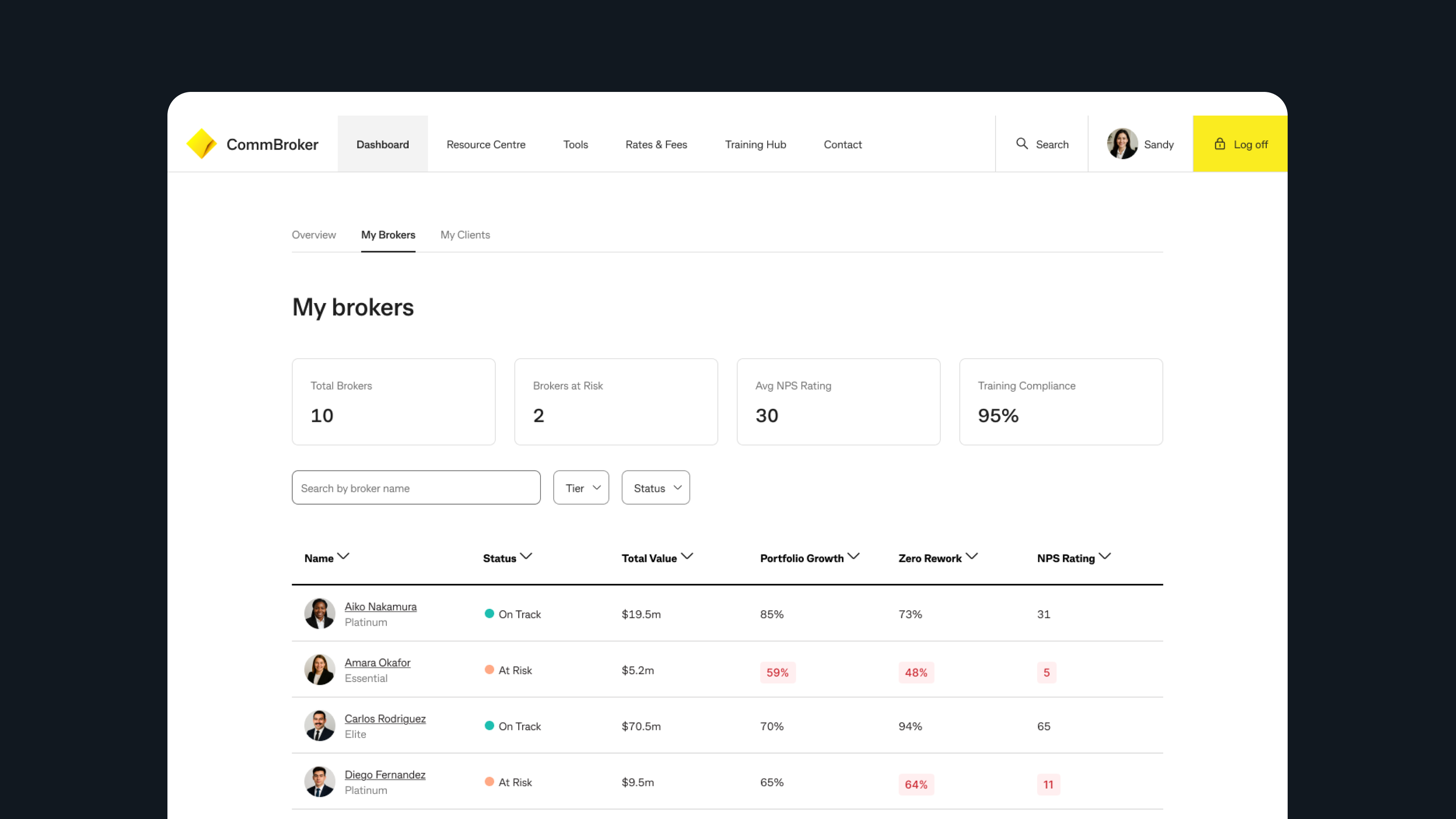
Task: Sort by Total Value using its chevron
Action: (x=688, y=556)
